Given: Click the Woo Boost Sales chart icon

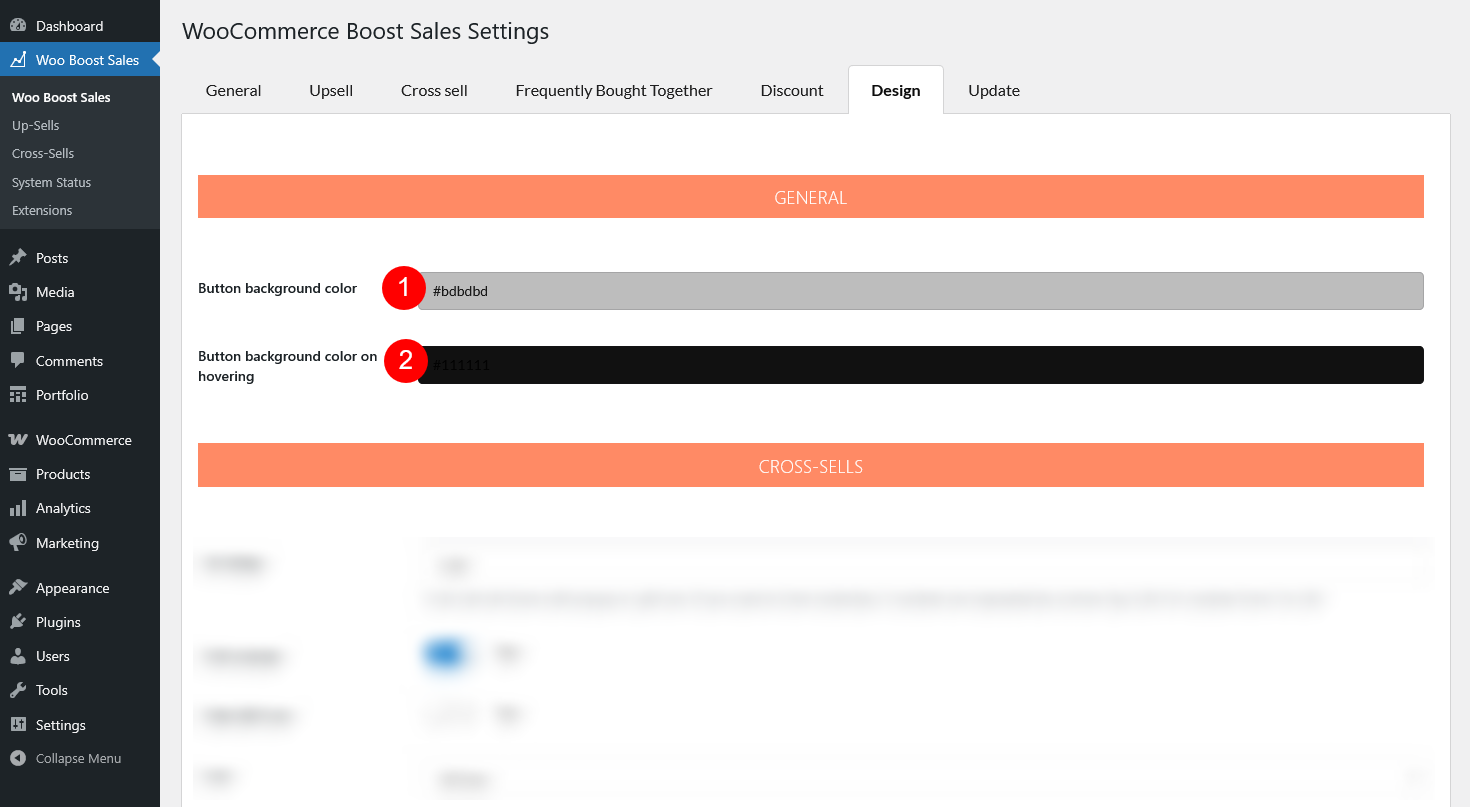Looking at the screenshot, I should (x=18, y=60).
